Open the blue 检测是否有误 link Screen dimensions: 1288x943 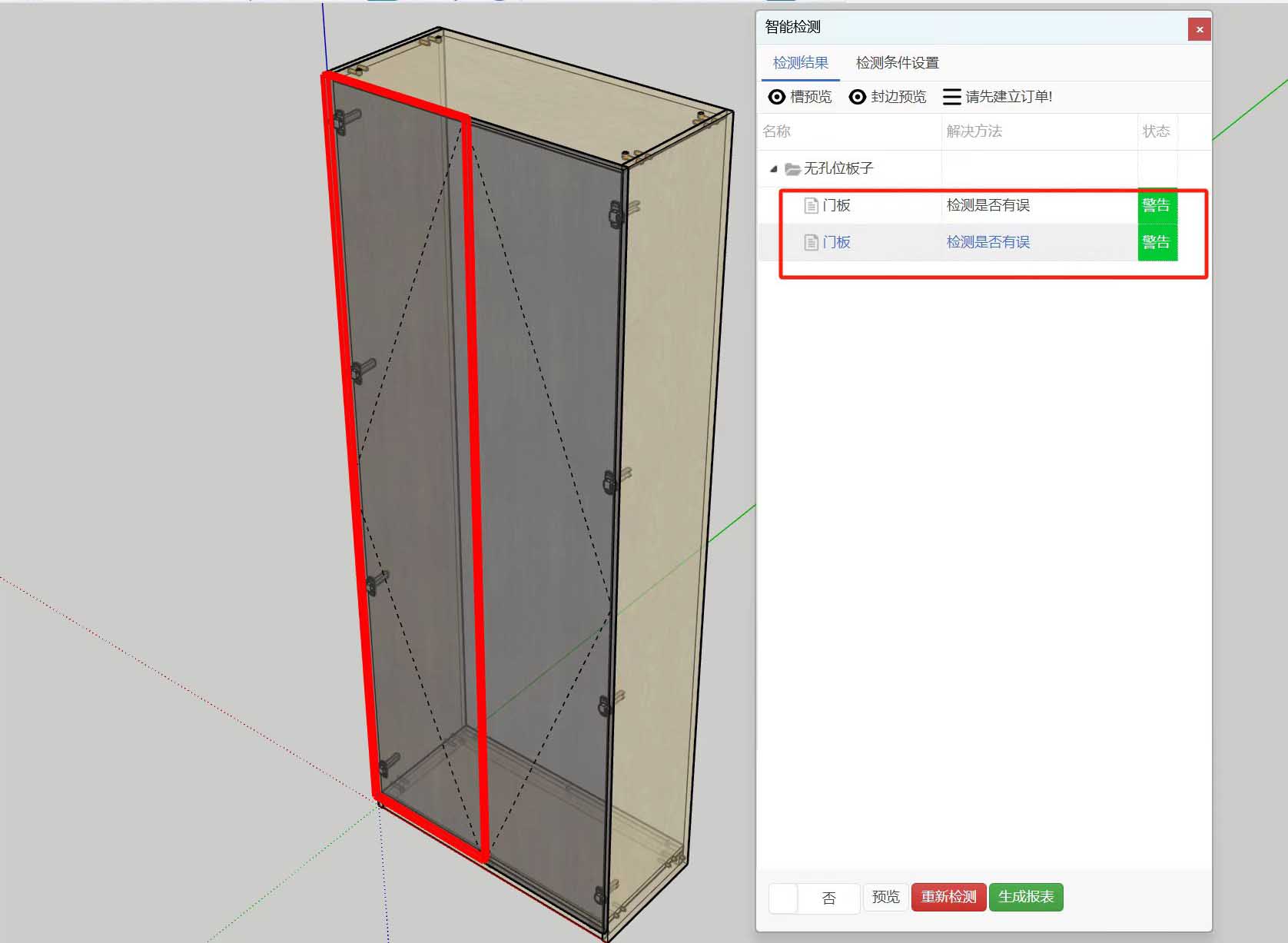click(x=988, y=242)
